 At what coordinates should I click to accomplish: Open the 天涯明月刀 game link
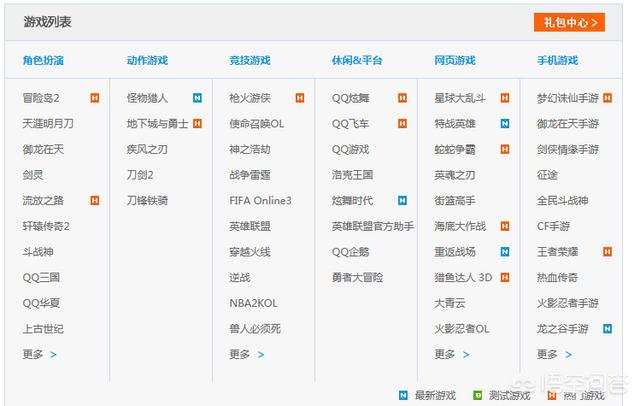(48, 123)
